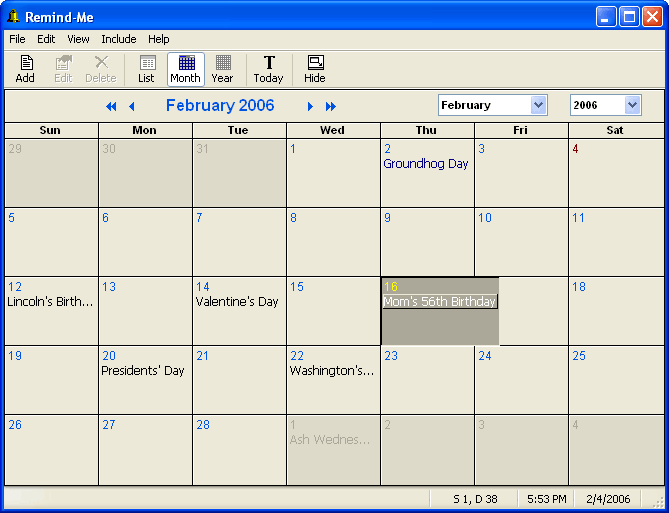
Task: Select day 18 in the calendar
Action: (x=616, y=311)
